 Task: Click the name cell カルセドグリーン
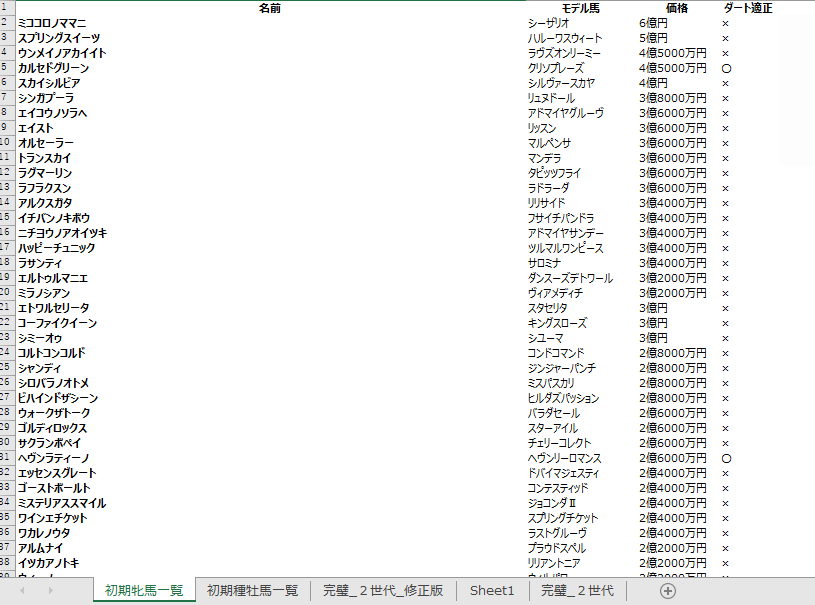[x=270, y=68]
